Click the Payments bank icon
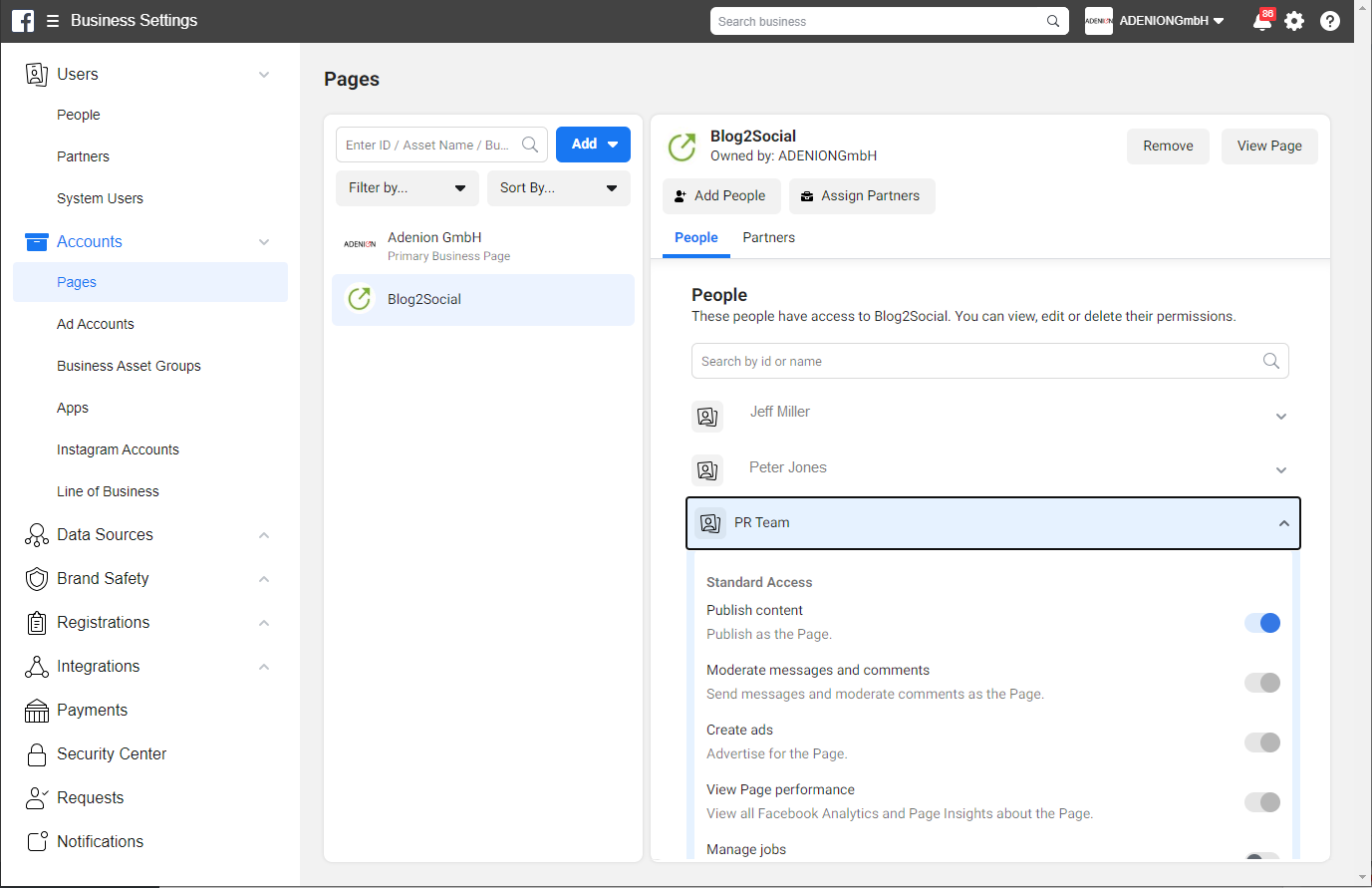 click(37, 711)
